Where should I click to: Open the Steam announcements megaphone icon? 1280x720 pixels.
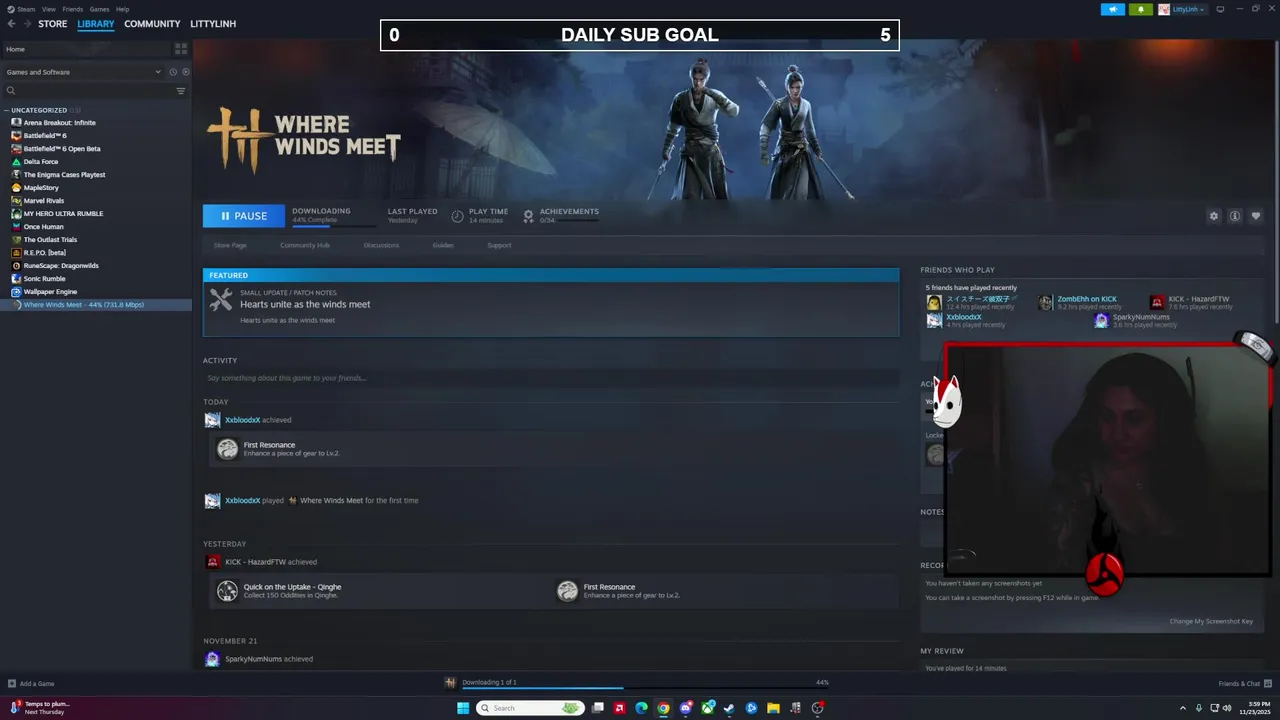(x=1113, y=9)
